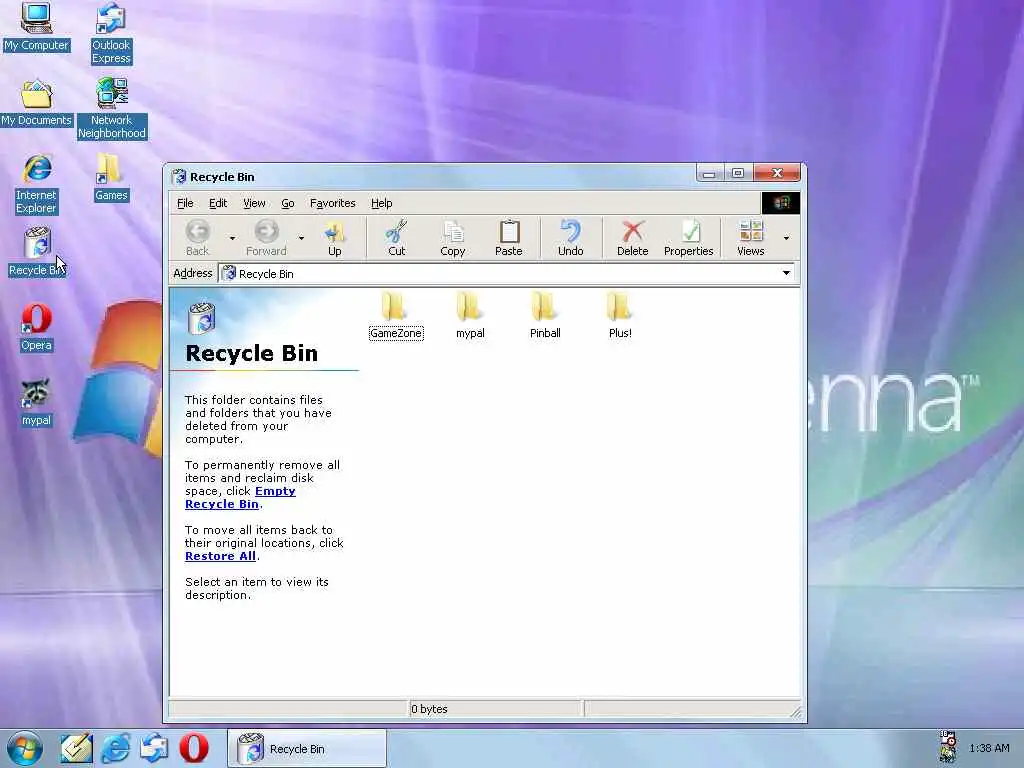
Task: Select the mypal raccoon desktop shortcut
Action: [36, 403]
